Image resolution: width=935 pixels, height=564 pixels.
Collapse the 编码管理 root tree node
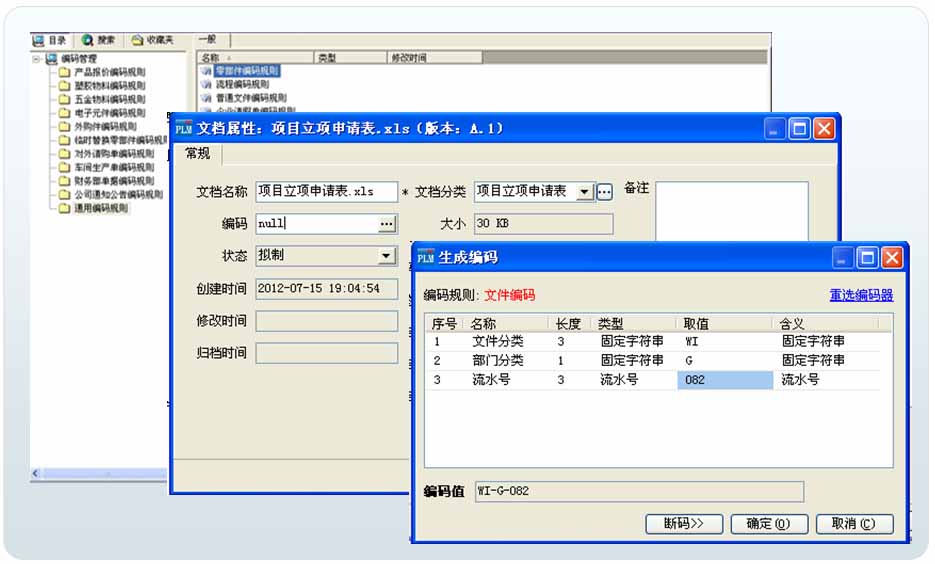click(x=37, y=59)
